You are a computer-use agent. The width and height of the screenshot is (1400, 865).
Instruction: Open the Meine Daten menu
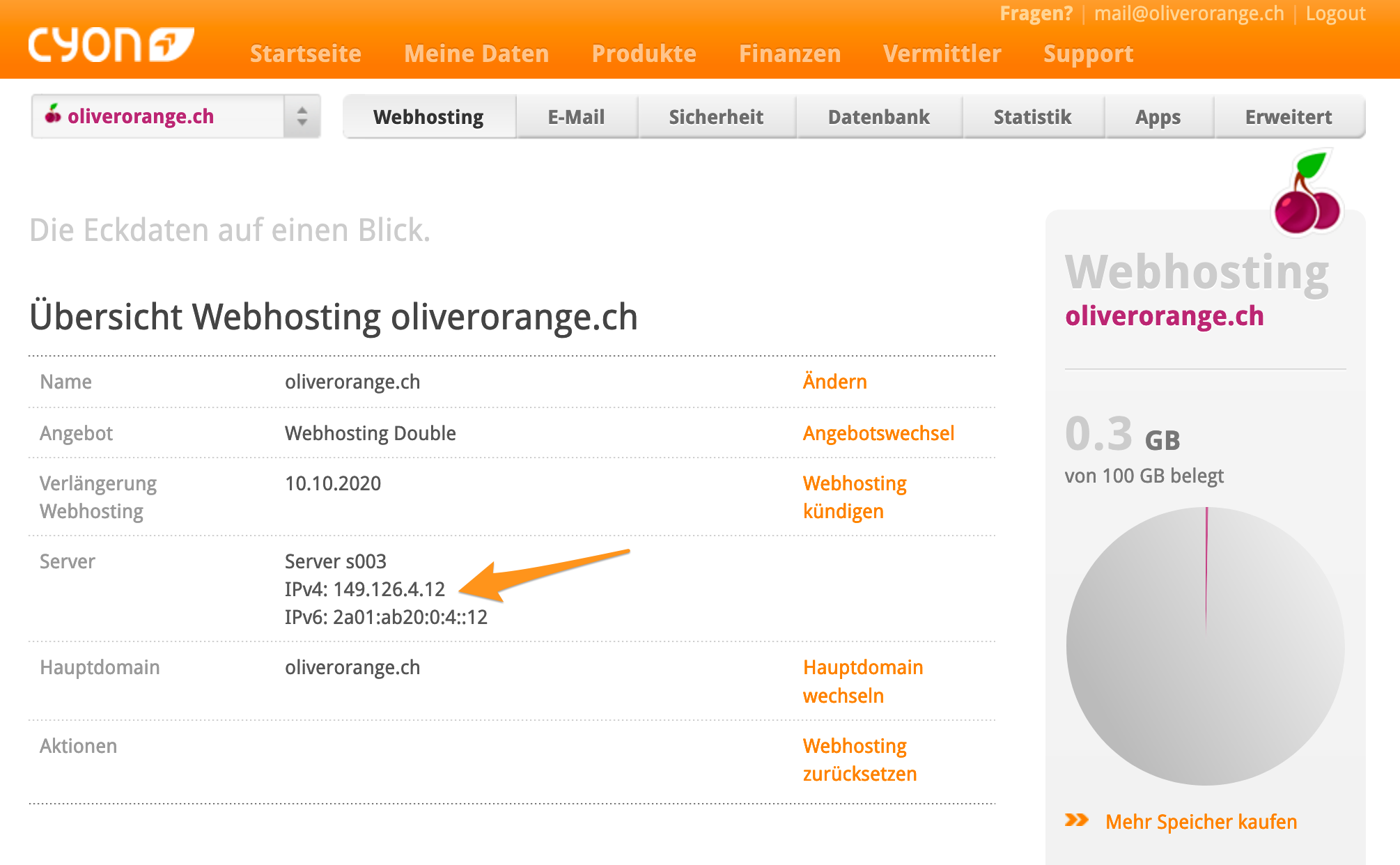(476, 54)
